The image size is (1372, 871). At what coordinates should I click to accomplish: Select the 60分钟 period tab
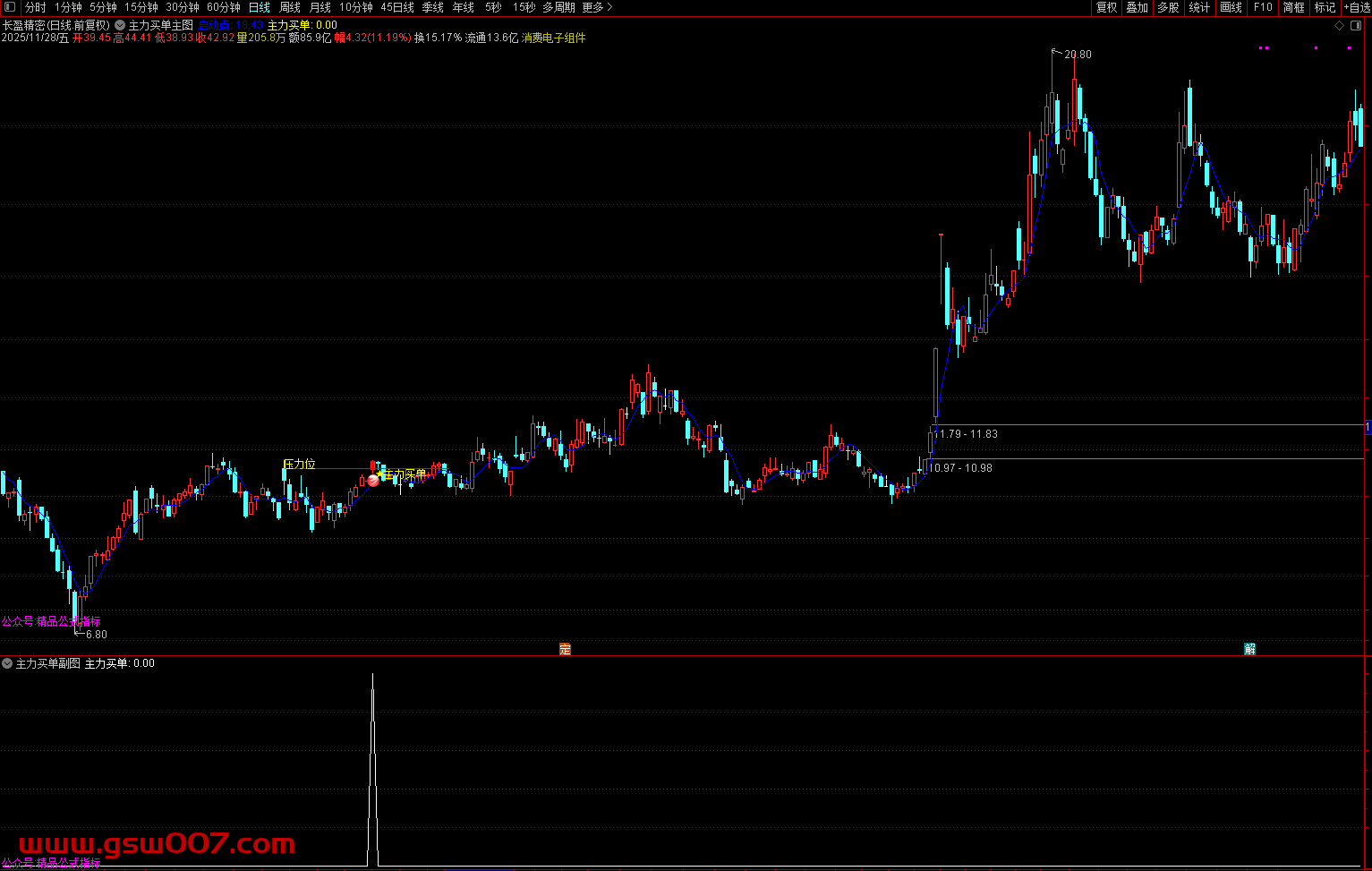tap(223, 7)
